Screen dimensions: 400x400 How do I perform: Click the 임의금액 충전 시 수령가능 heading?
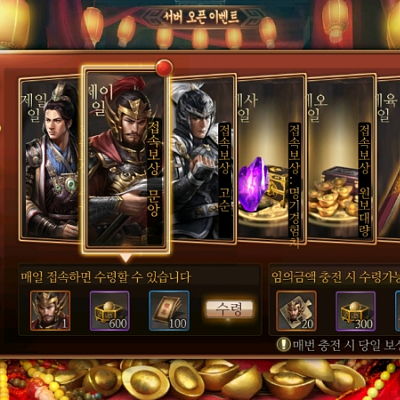(x=335, y=277)
